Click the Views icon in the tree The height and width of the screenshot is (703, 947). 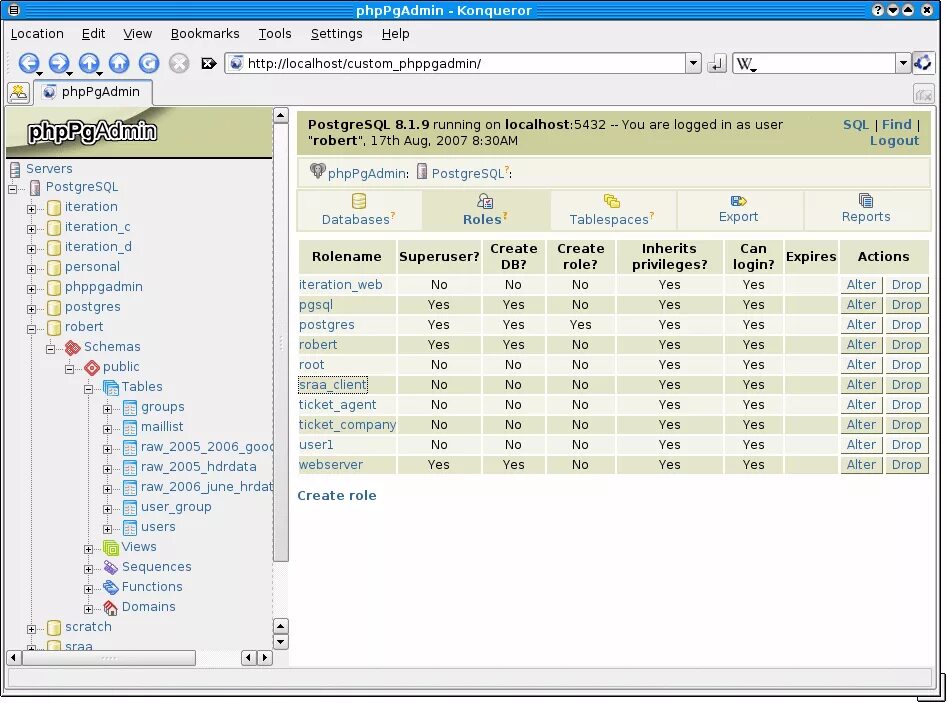(111, 548)
